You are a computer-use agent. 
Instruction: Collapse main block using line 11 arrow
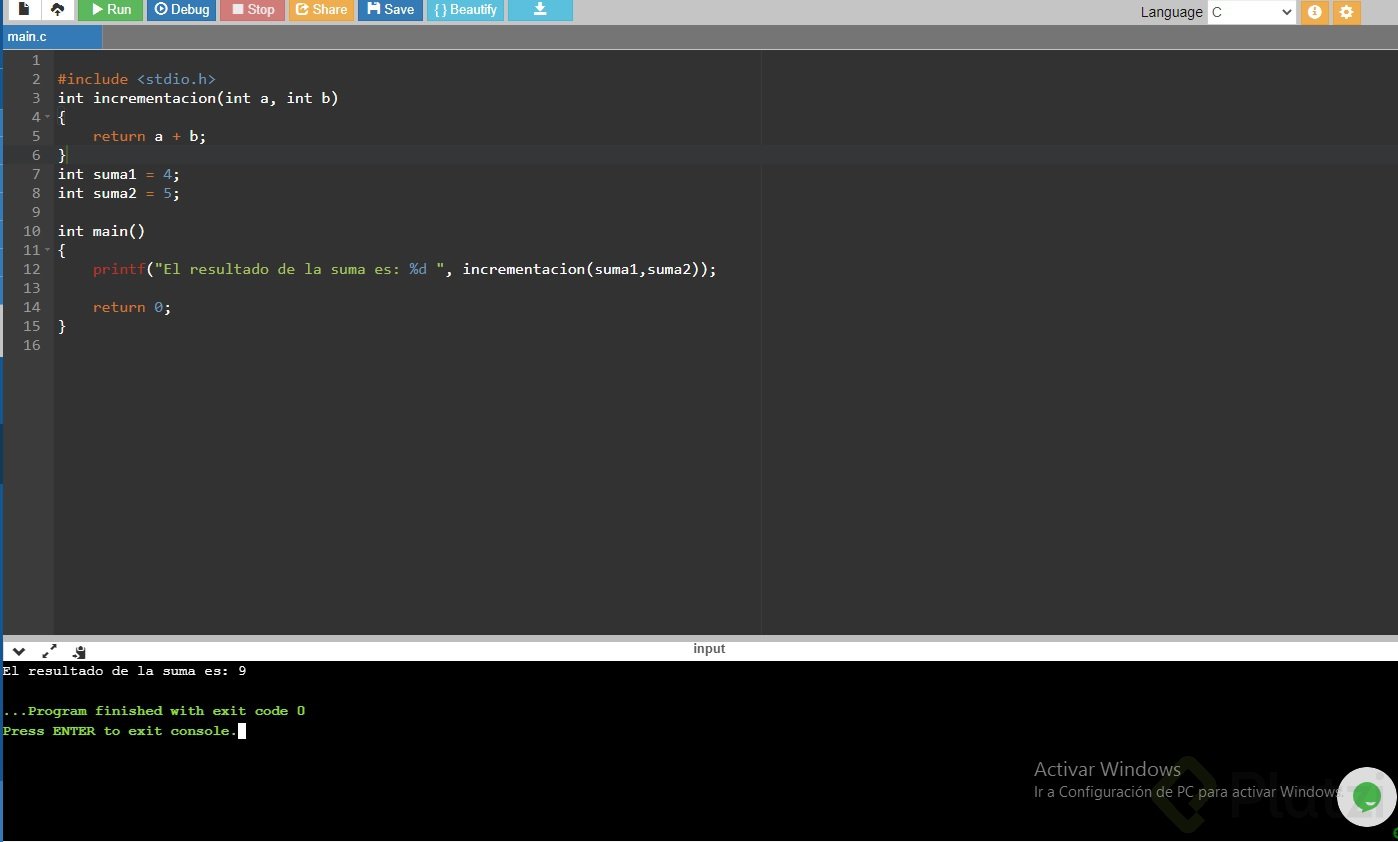tap(47, 251)
